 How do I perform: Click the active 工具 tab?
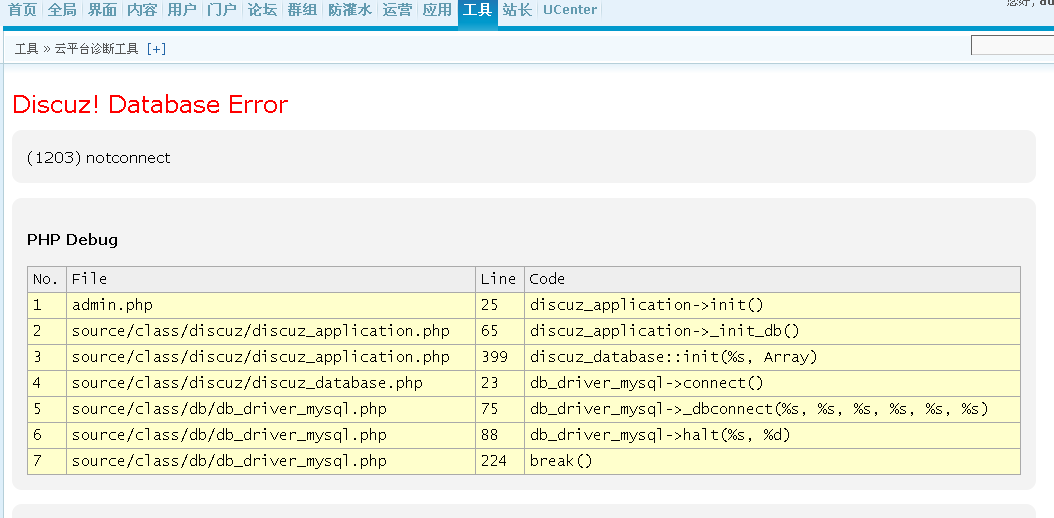coord(478,11)
